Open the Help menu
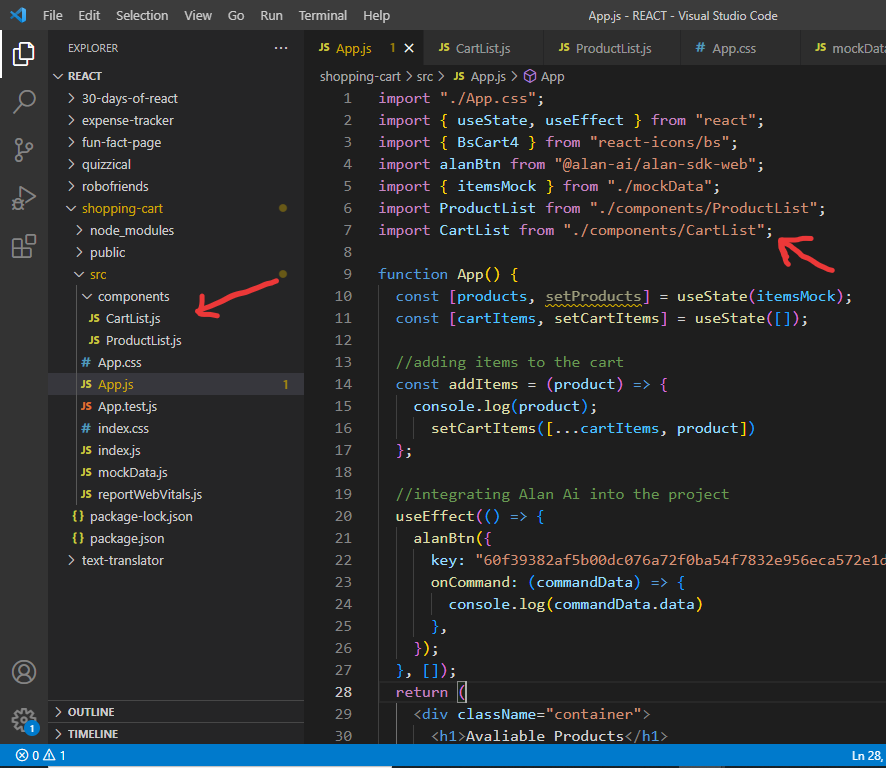 376,15
